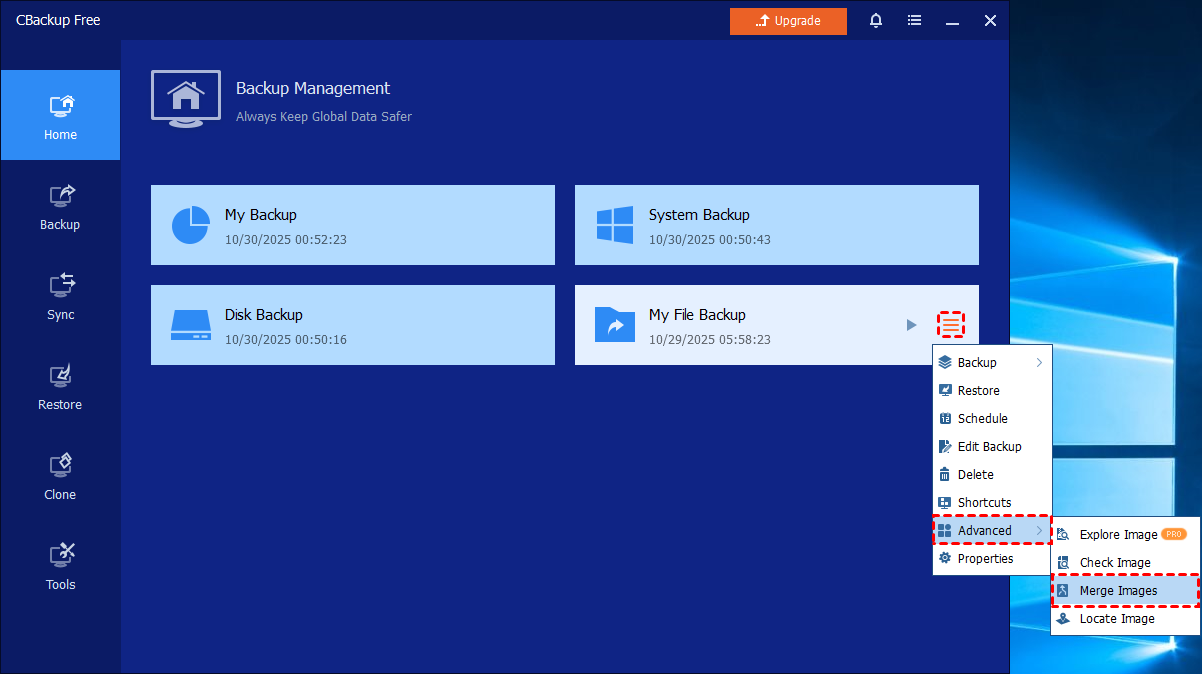Open the Restore sidebar section
1202x674 pixels.
(x=60, y=387)
